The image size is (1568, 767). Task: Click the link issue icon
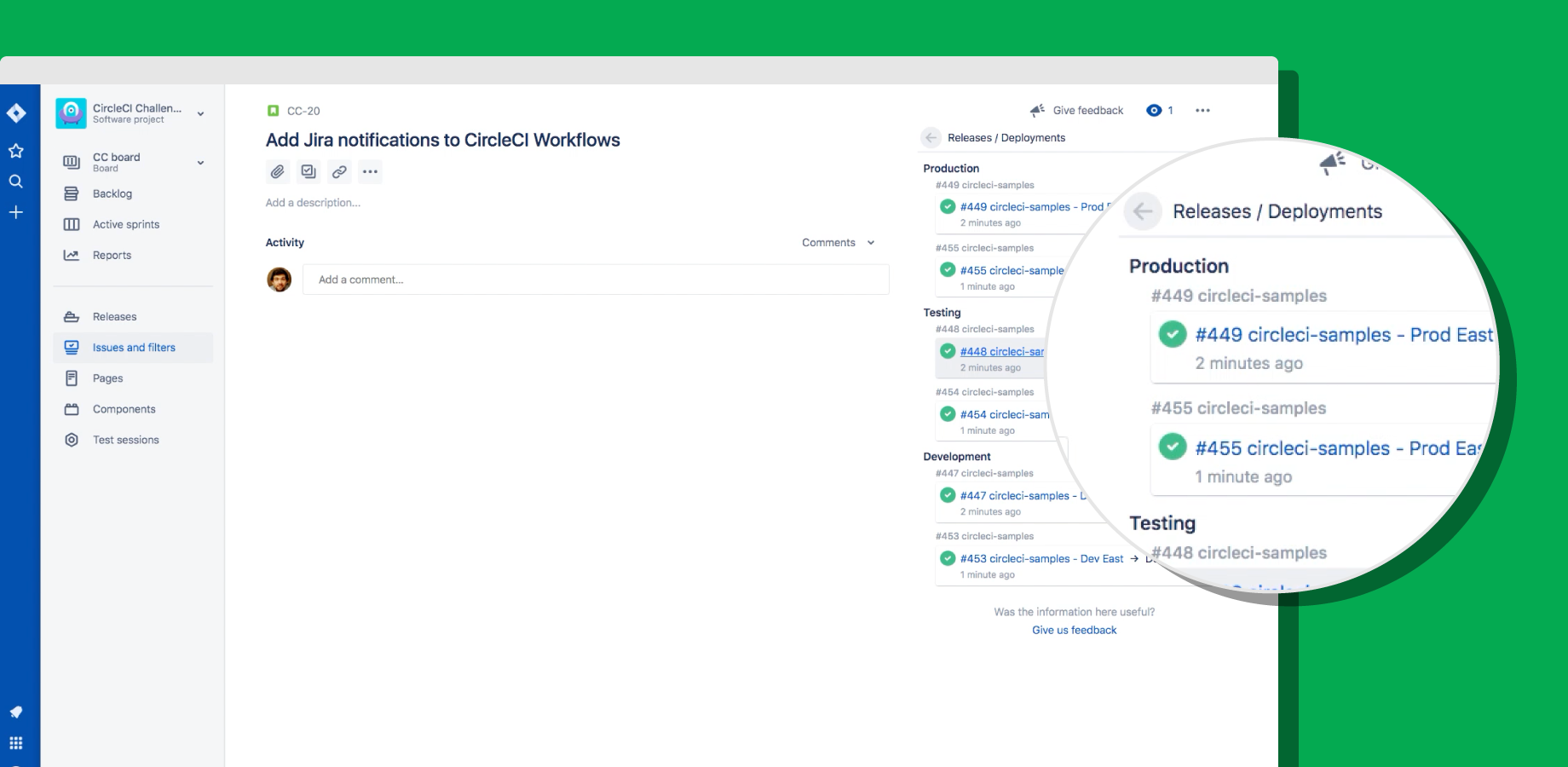(339, 171)
